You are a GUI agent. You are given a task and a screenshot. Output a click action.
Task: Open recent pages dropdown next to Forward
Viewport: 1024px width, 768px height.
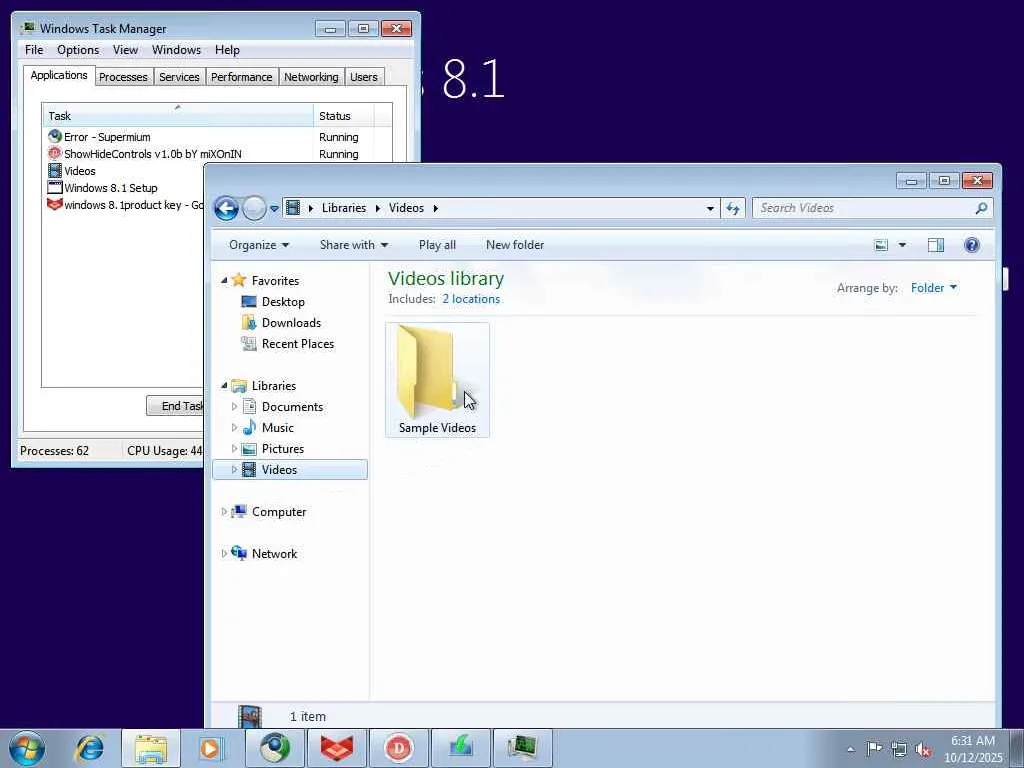(x=274, y=208)
